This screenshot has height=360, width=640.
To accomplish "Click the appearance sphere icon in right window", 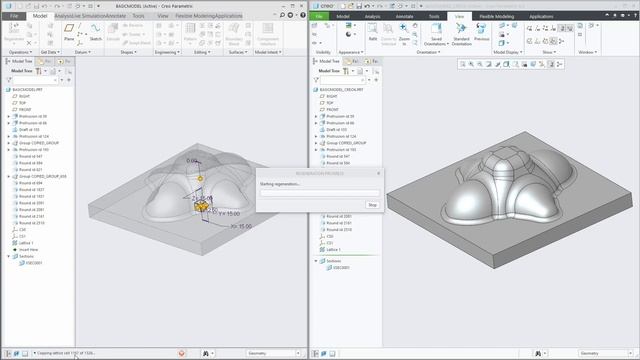I will click(x=348, y=34).
